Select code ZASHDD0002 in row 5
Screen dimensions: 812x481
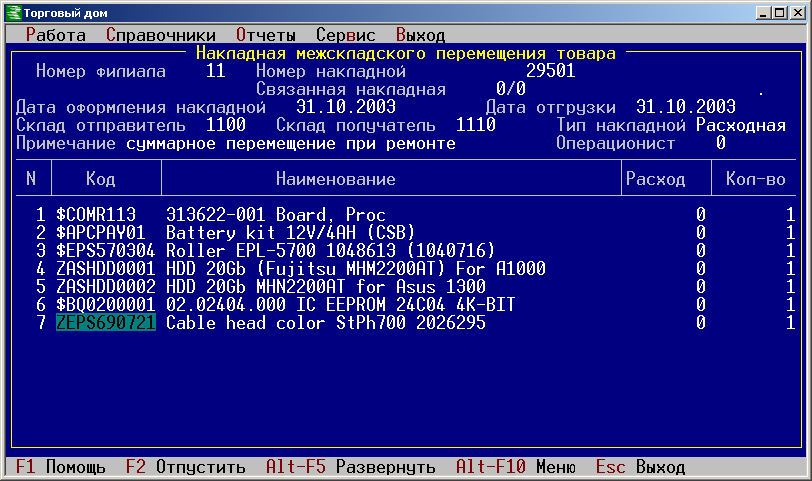106,286
